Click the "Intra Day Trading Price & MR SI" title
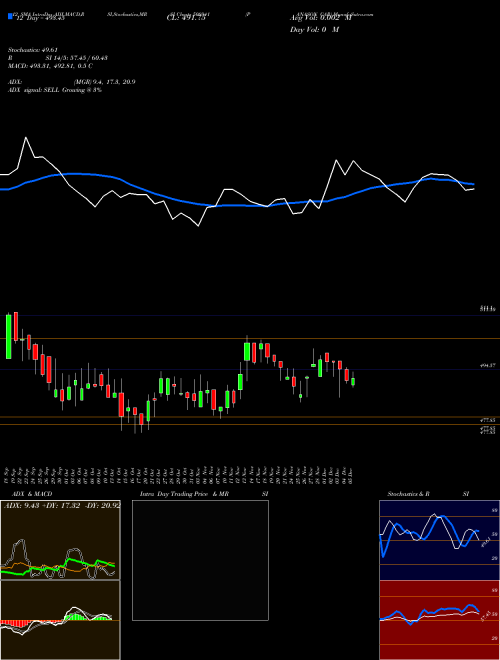Image resolution: width=500 pixels, height=660 pixels. point(204,494)
